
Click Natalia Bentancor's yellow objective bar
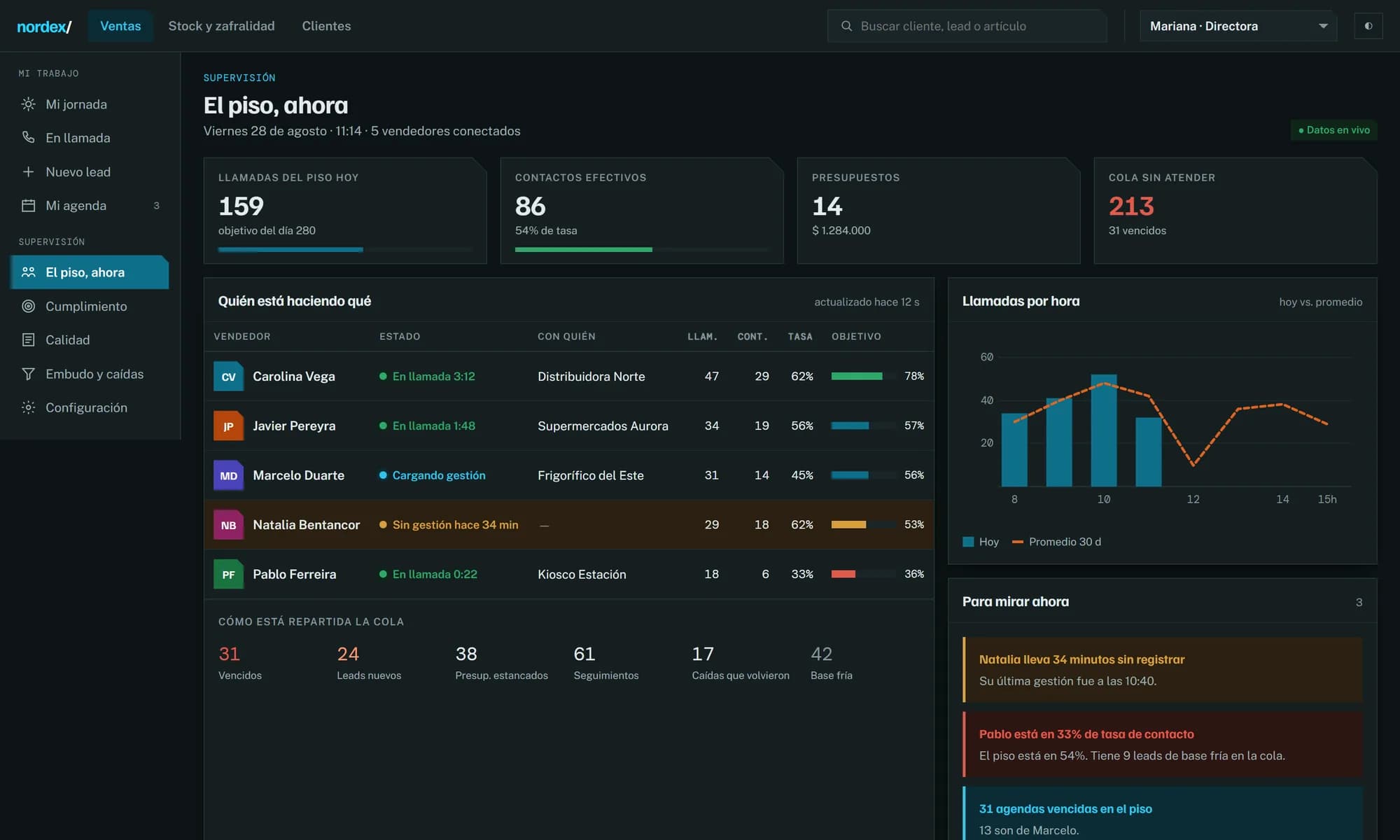point(863,525)
